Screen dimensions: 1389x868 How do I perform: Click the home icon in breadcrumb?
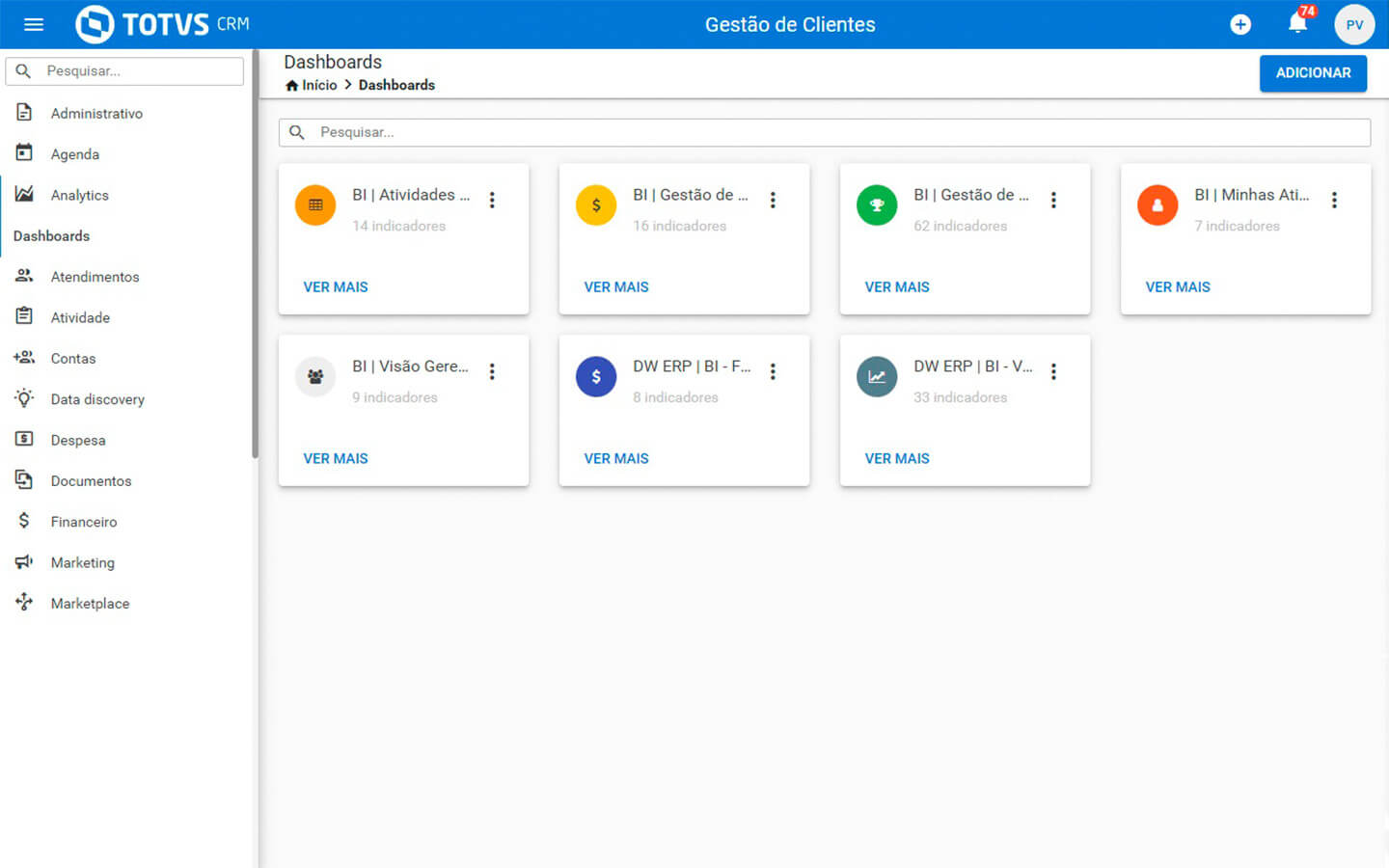tap(291, 86)
